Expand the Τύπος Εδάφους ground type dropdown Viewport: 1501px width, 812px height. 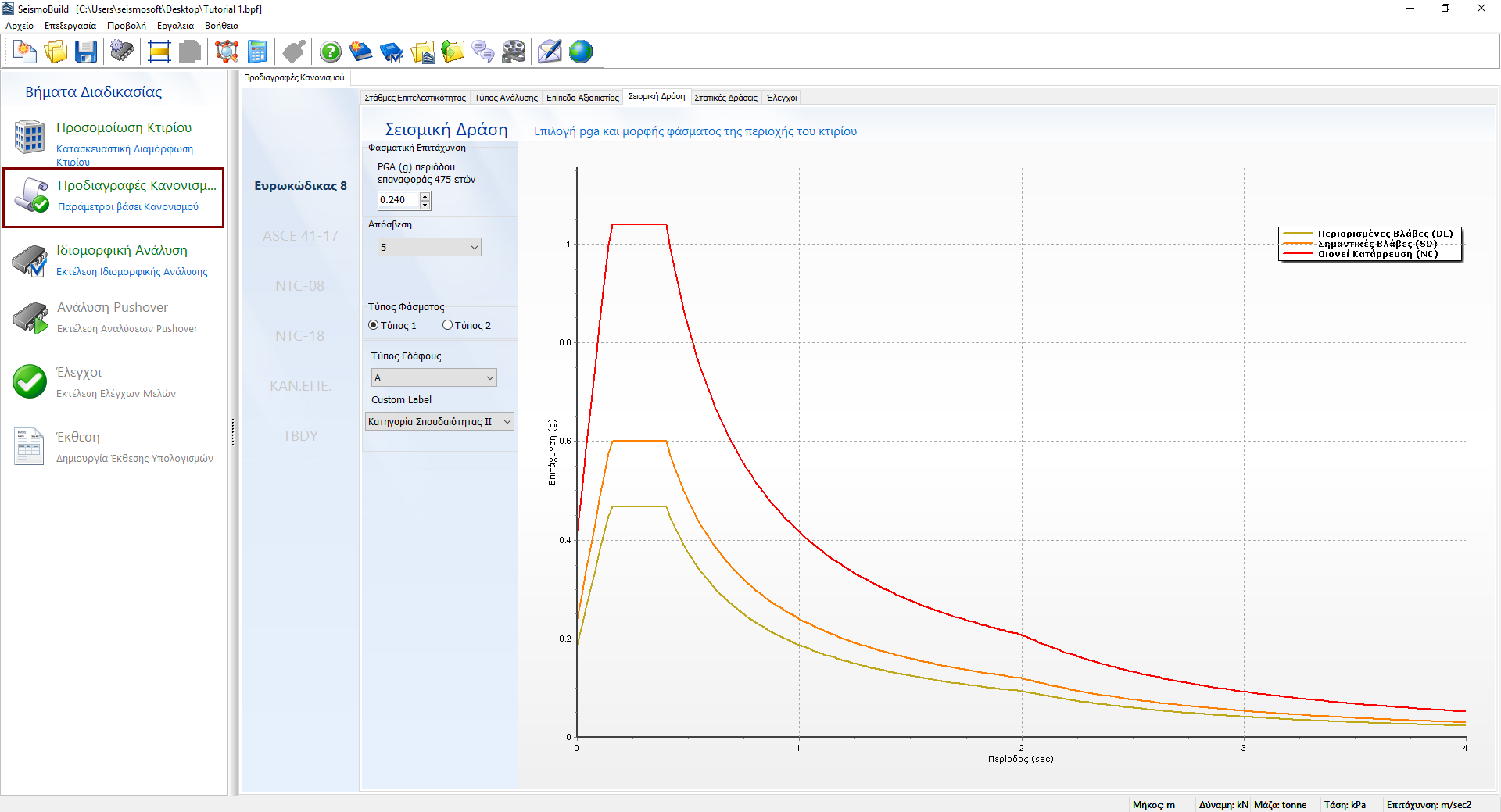[434, 378]
